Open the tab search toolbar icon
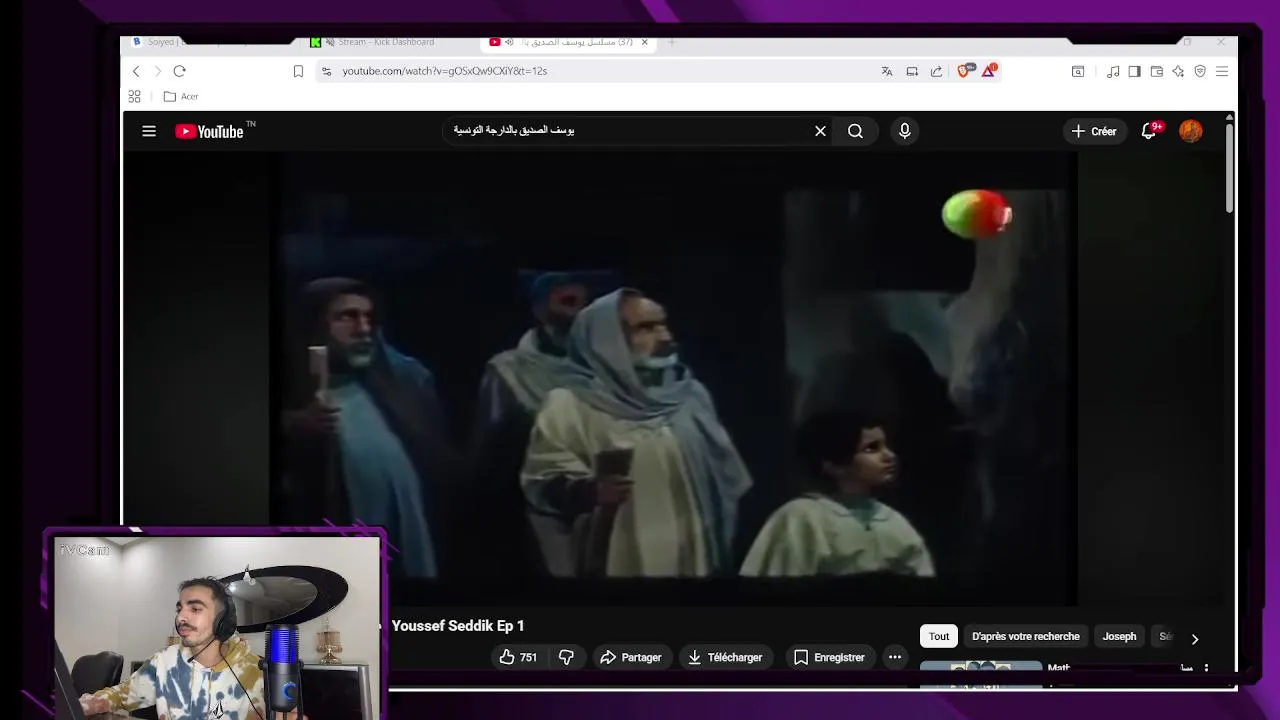1280x720 pixels. [x=1078, y=71]
